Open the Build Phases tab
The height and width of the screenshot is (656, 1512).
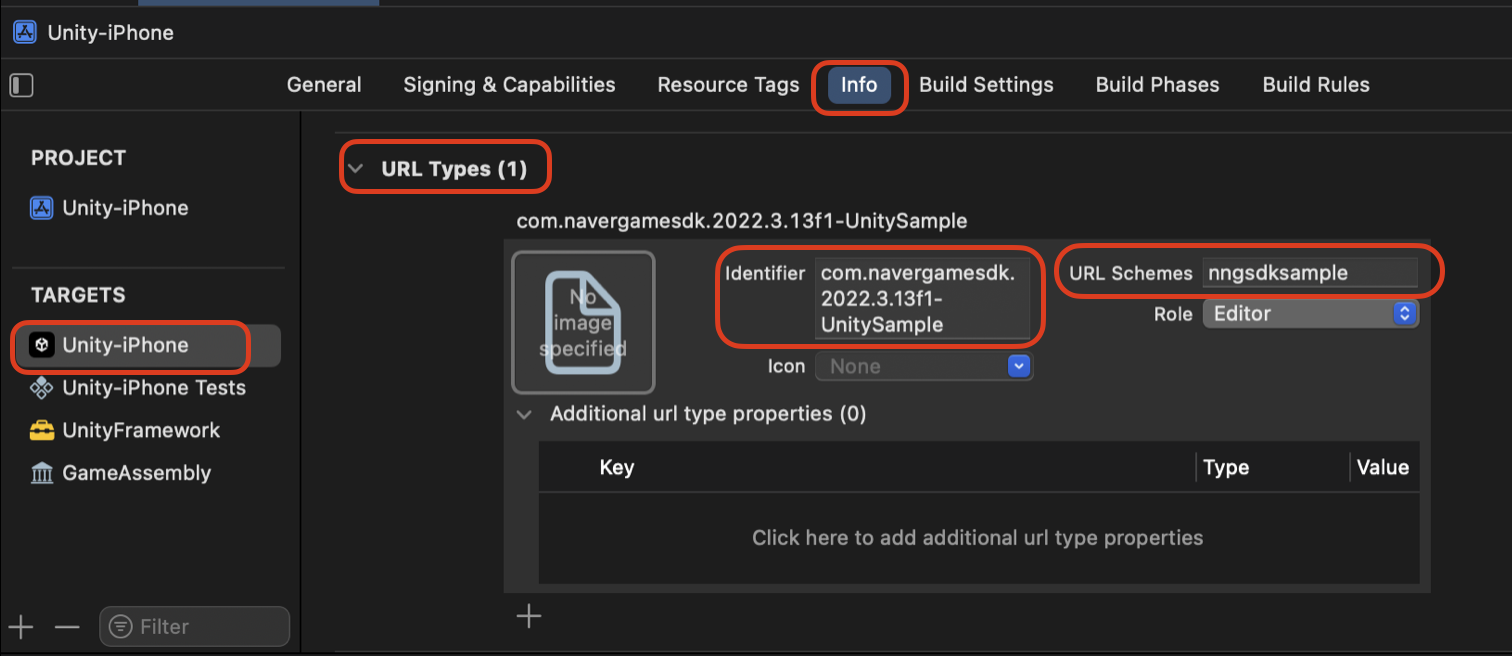(1157, 85)
